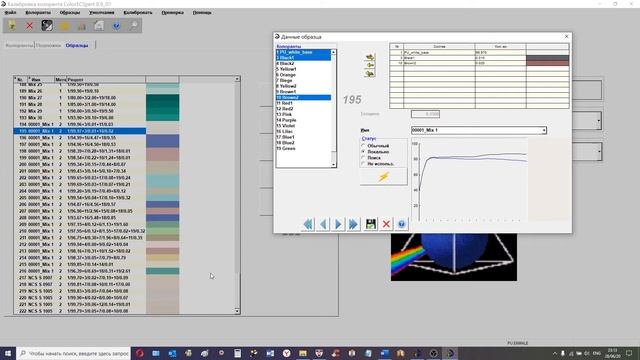Viewport: 640px width, 360px height.
Task: Select sample row 217 NCS S 0907
Action: point(80,278)
